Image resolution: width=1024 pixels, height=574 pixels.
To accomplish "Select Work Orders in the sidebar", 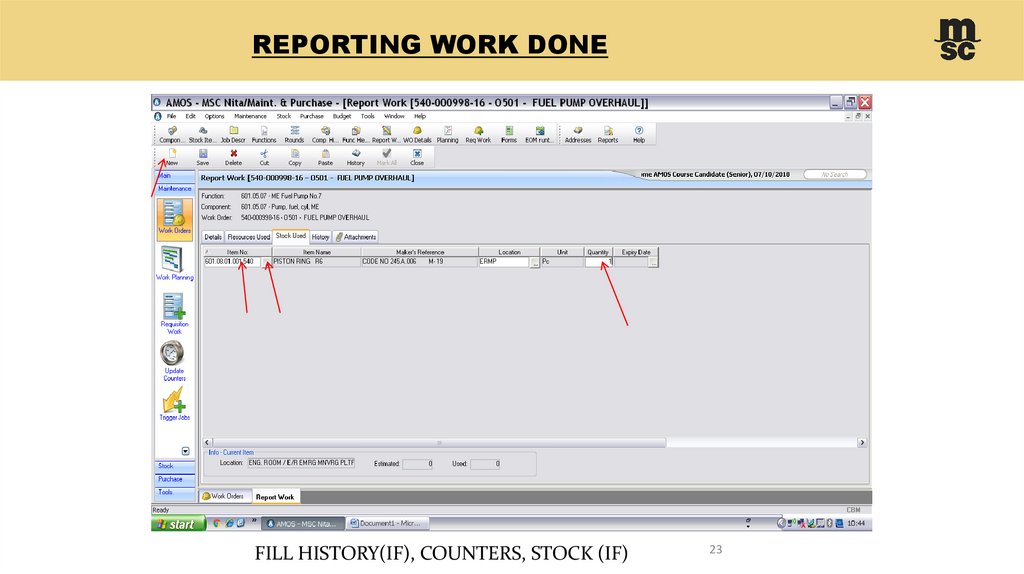I will click(x=174, y=217).
